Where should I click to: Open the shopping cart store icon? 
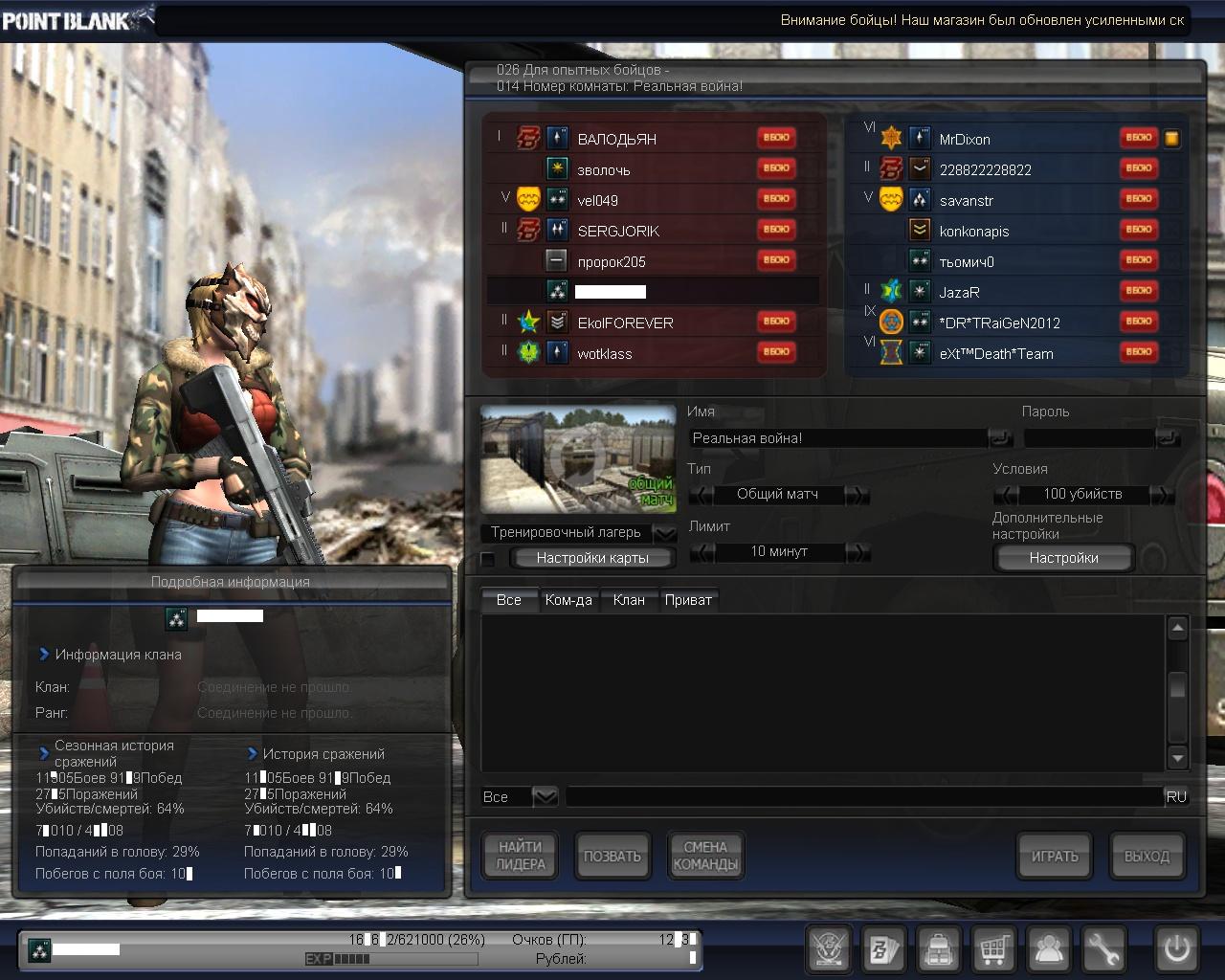[x=993, y=949]
